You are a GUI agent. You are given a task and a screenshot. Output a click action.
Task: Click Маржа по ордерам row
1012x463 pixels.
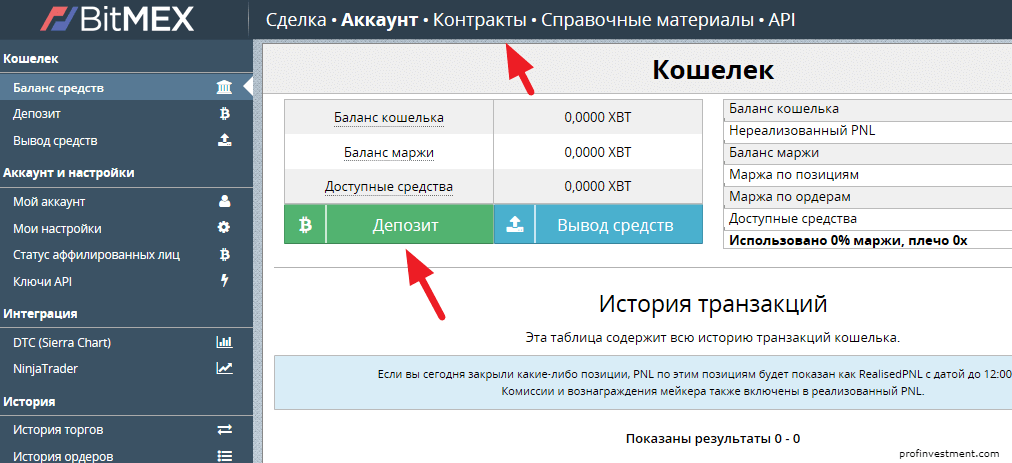tap(867, 197)
